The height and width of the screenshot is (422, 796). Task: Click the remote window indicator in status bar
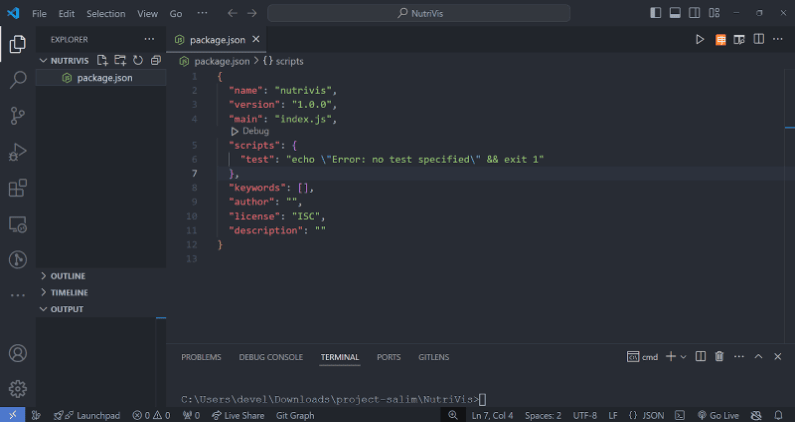point(12,415)
